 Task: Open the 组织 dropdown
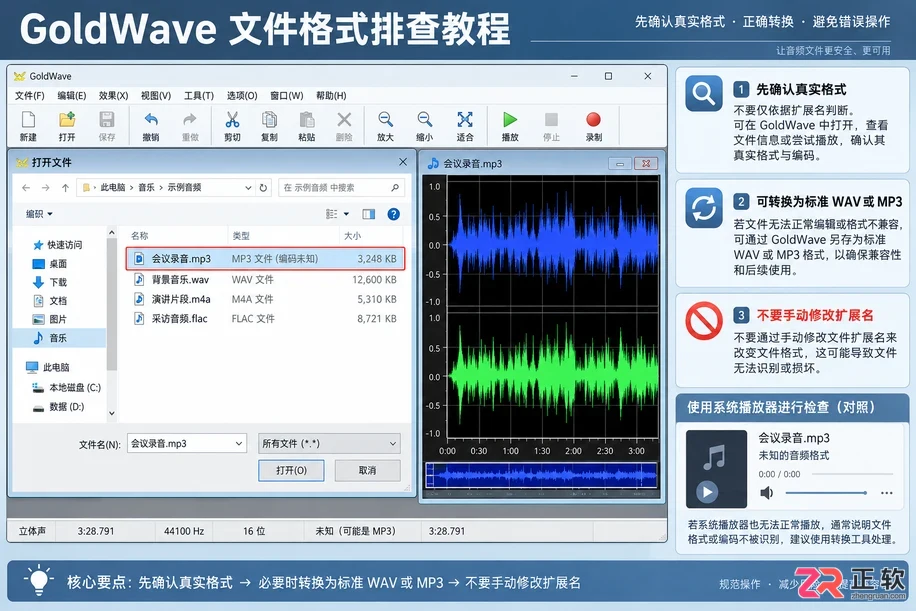(x=39, y=214)
